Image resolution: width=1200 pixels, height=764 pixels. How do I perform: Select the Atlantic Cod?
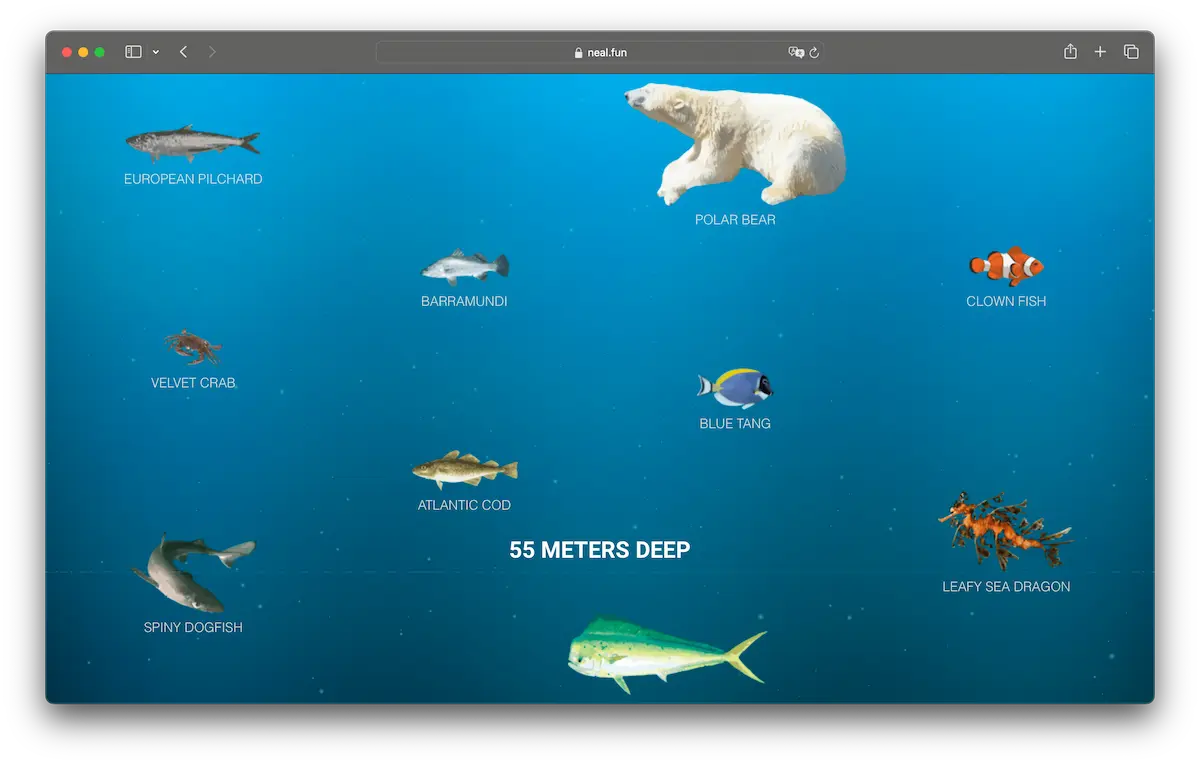[463, 470]
